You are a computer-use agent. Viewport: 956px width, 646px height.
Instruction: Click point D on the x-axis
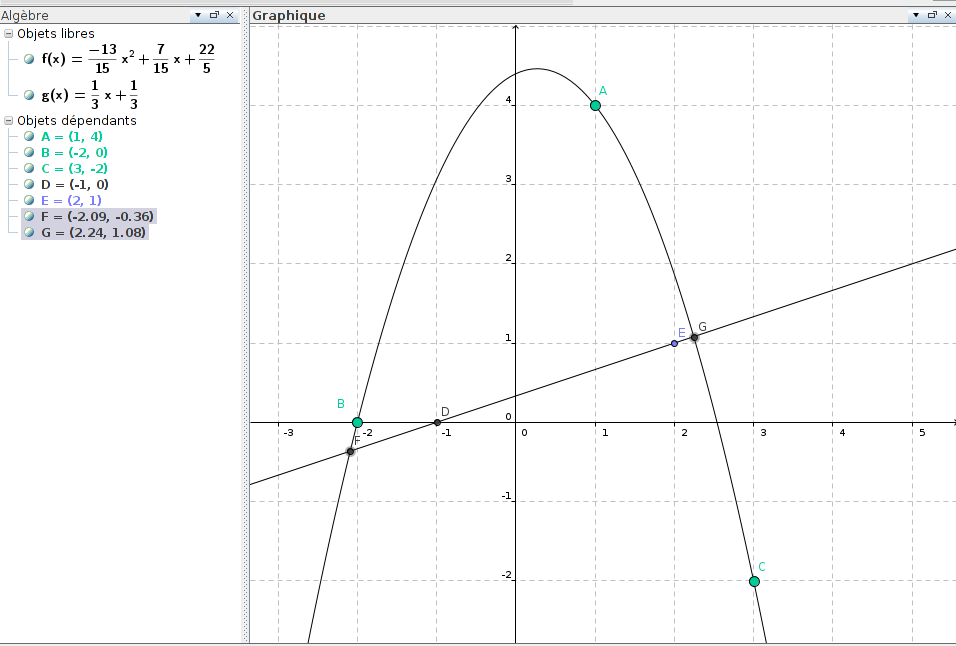pyautogui.click(x=437, y=422)
